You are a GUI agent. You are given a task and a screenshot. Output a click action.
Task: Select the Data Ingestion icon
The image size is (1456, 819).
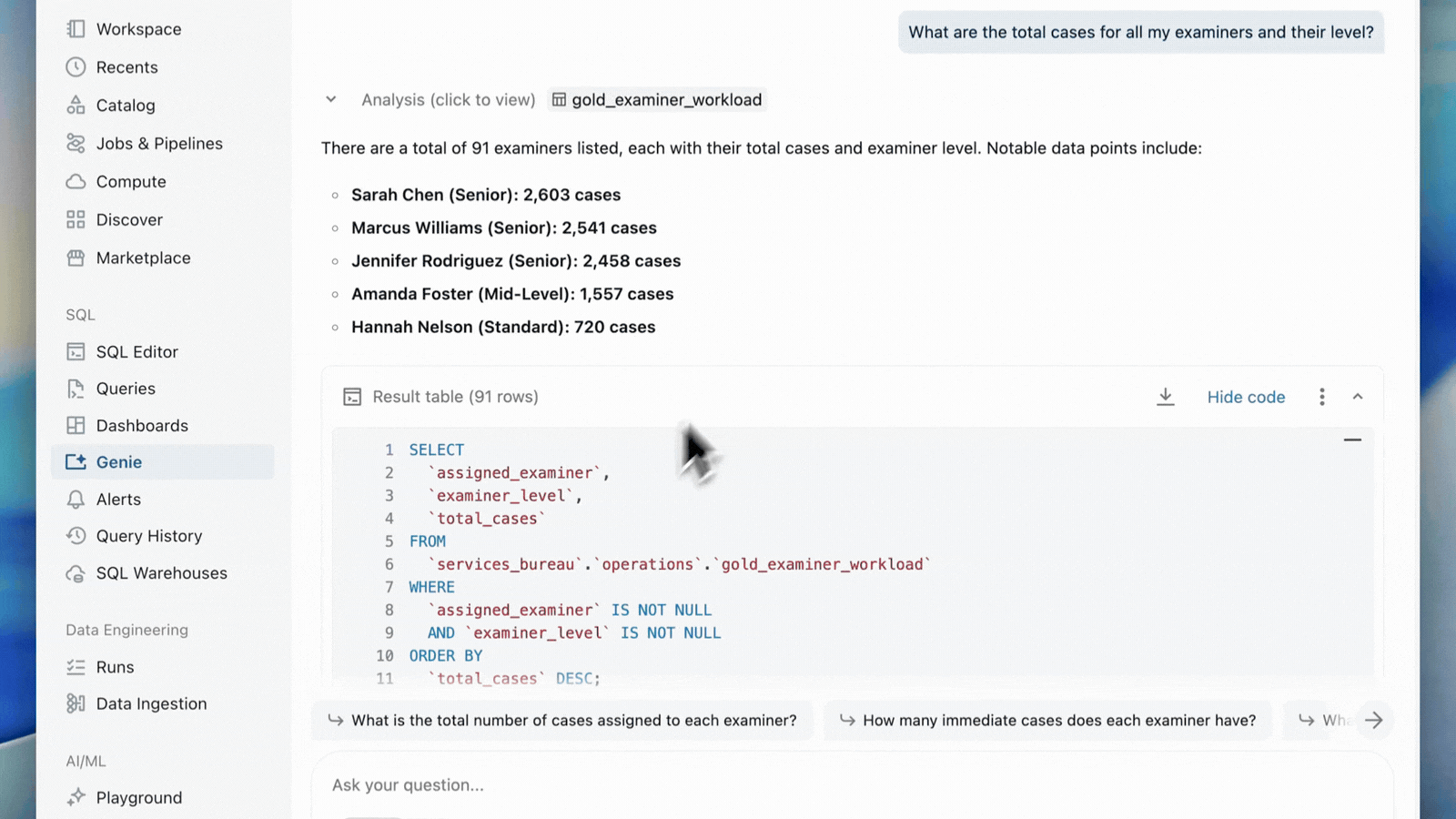tap(76, 703)
